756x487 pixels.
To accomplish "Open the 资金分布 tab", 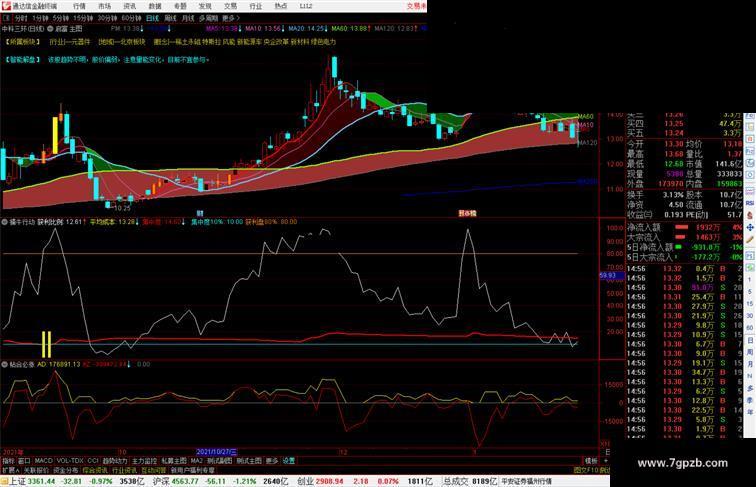I will (x=66, y=470).
